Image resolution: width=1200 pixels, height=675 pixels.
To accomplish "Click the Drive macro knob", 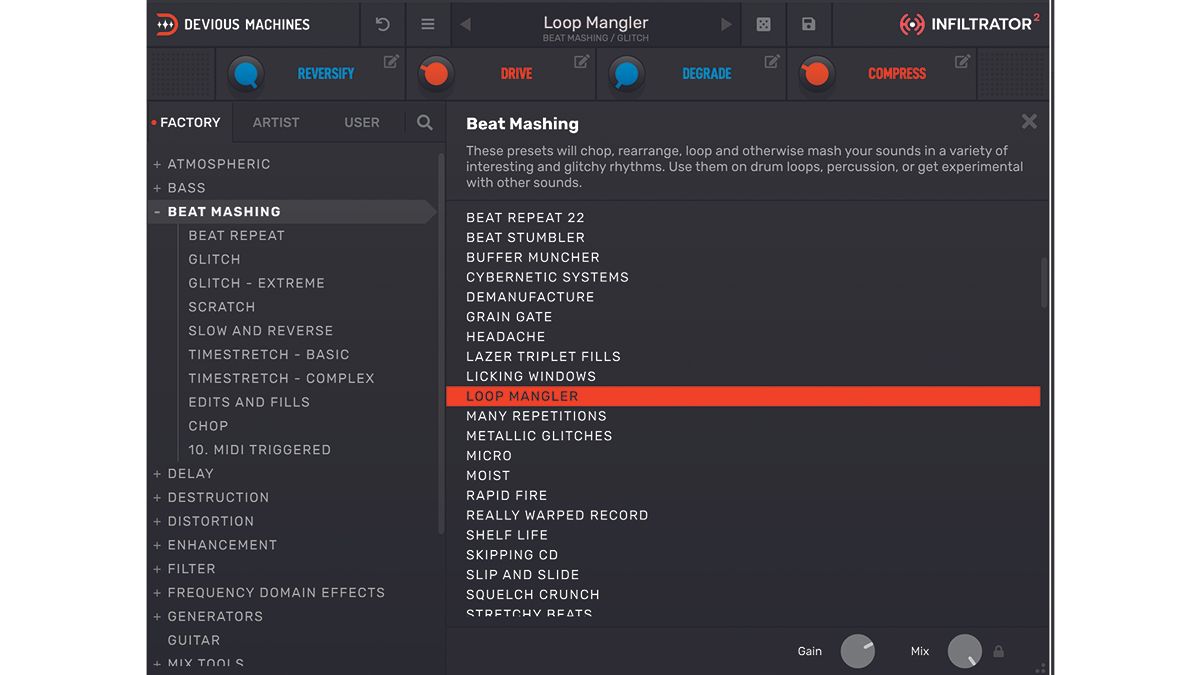I will point(436,73).
